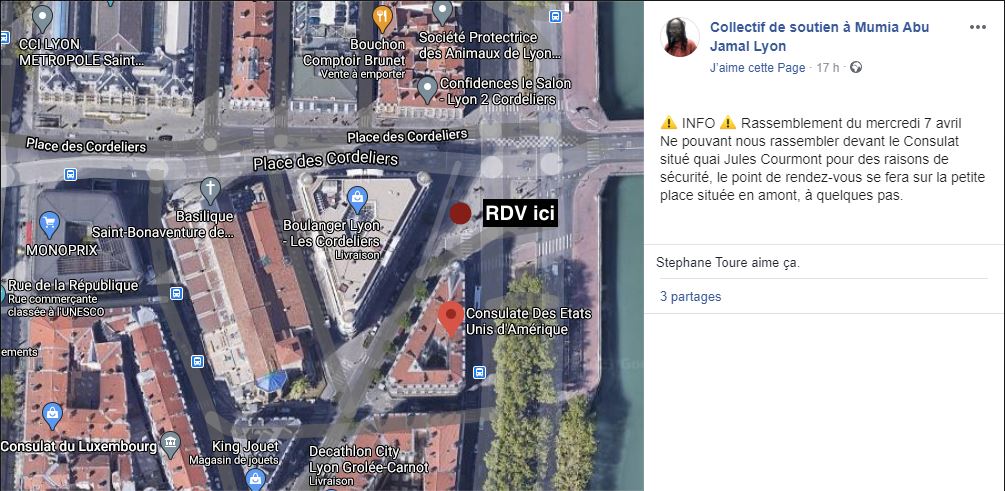Select the Confidences le Salon location pin
The width and height of the screenshot is (1005, 491).
coord(427,90)
